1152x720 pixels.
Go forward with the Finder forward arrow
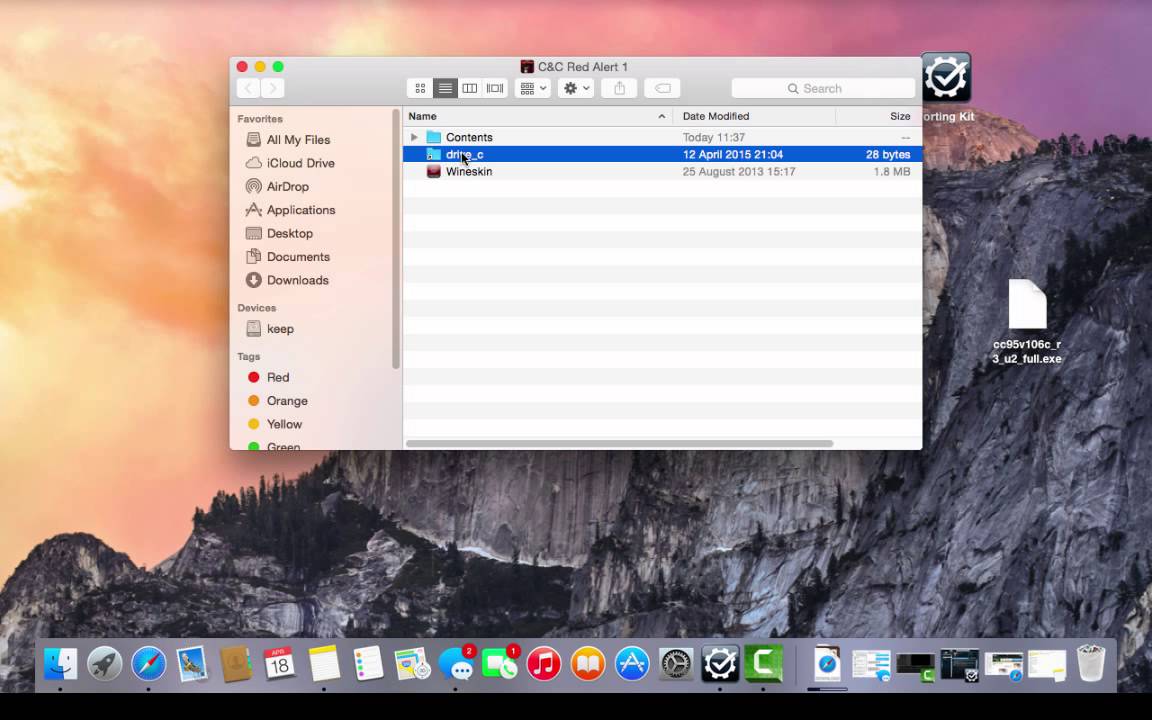pos(273,88)
